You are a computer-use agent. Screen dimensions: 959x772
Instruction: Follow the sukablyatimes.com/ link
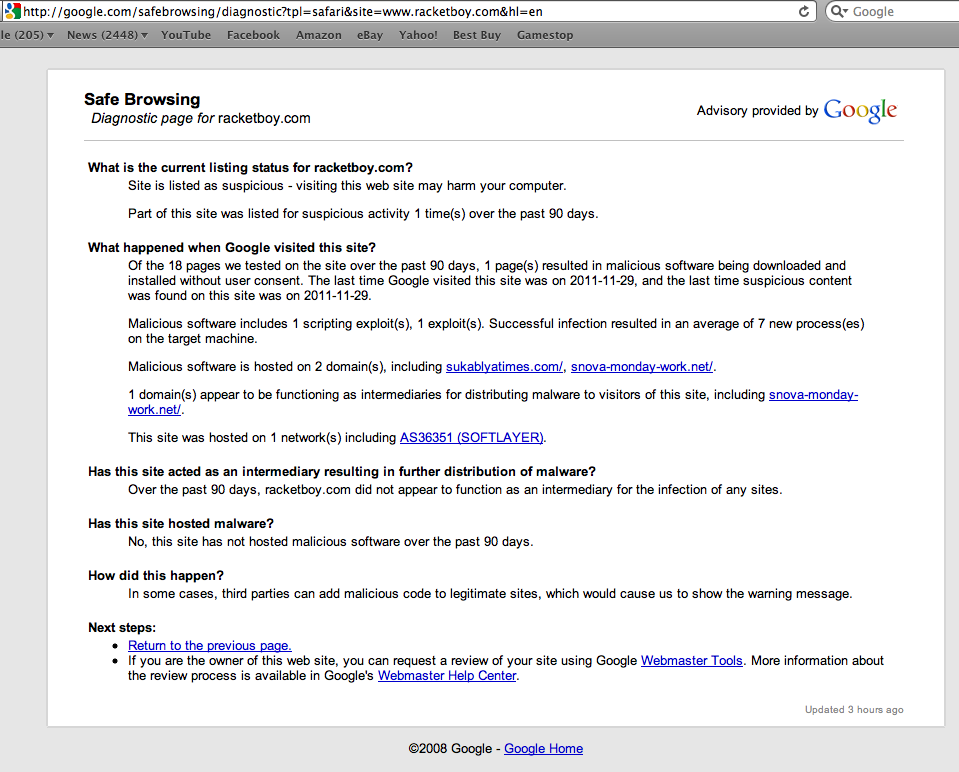tap(504, 366)
